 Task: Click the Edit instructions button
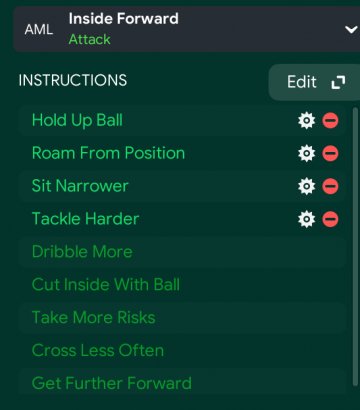[314, 82]
